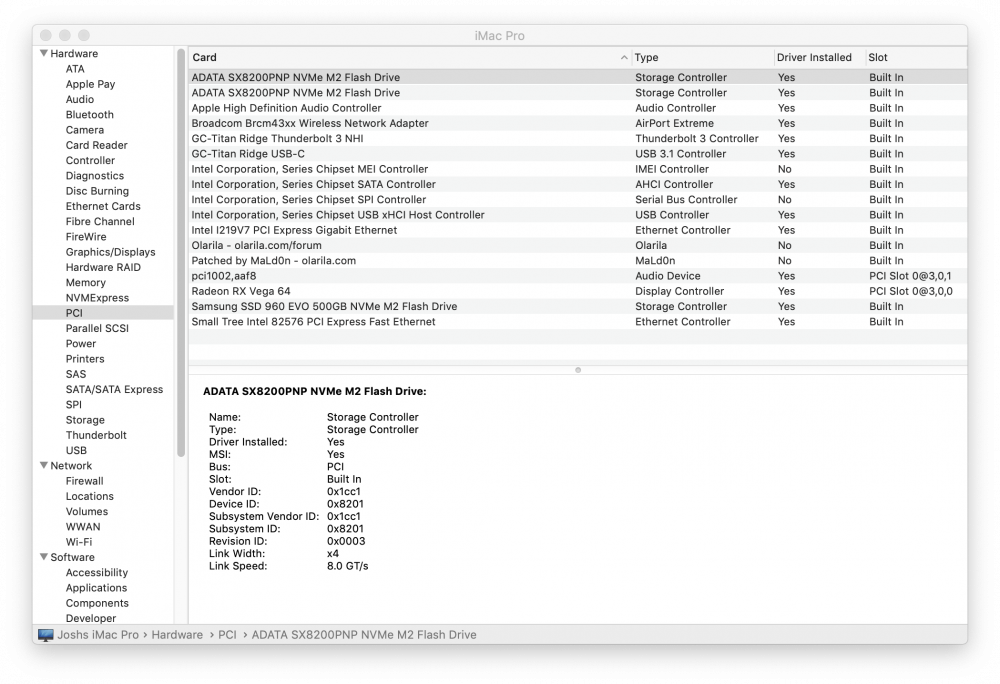Toggle sort arrow on Card column

tap(624, 57)
